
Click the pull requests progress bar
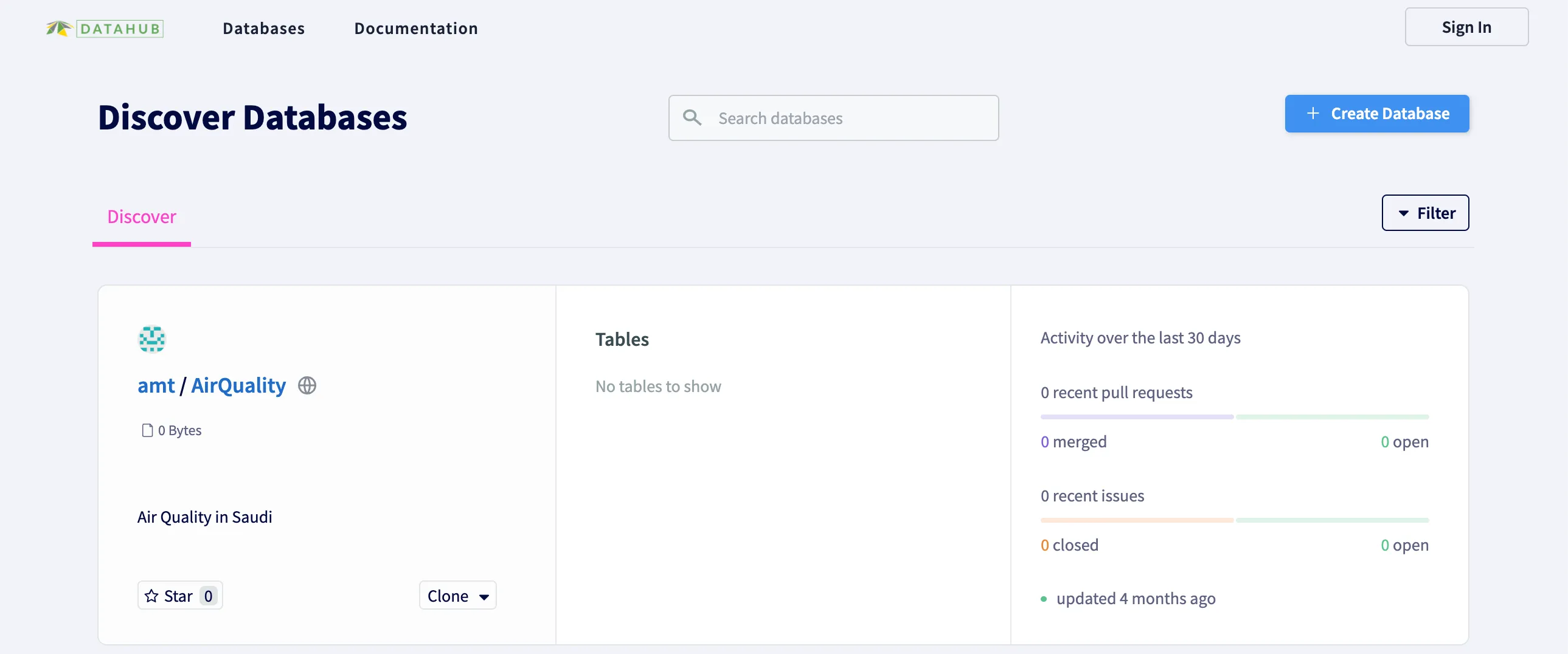1234,417
